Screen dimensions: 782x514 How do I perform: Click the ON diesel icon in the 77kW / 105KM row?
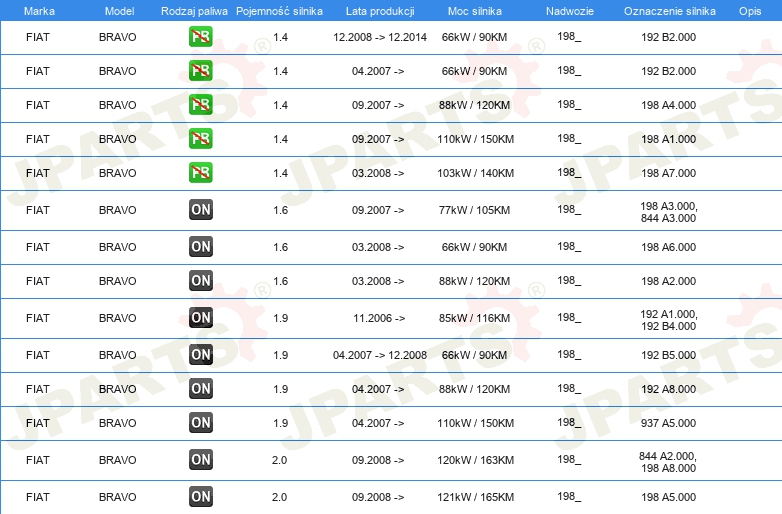[201, 209]
